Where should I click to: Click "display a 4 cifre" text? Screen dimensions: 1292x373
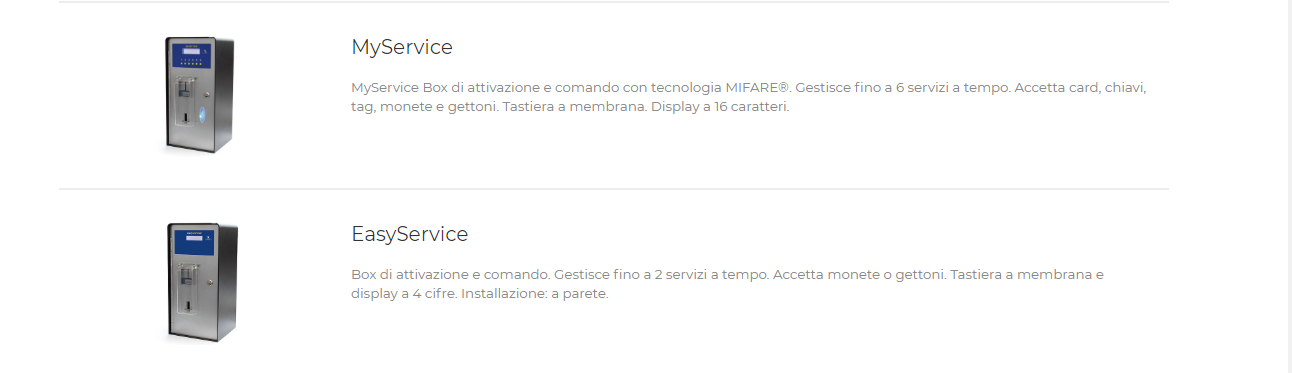(404, 294)
